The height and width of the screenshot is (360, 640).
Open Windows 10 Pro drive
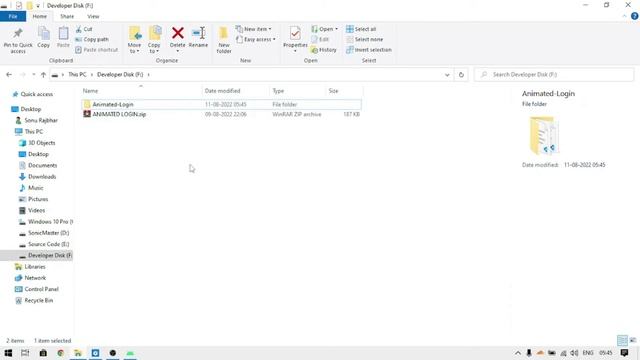(x=46, y=222)
